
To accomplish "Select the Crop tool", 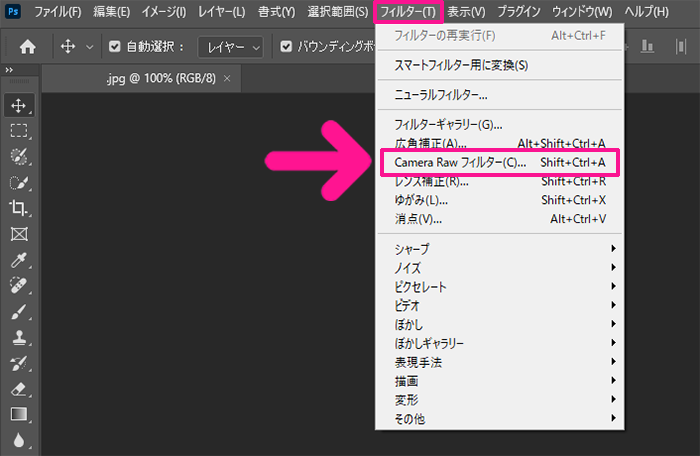I will [x=18, y=208].
